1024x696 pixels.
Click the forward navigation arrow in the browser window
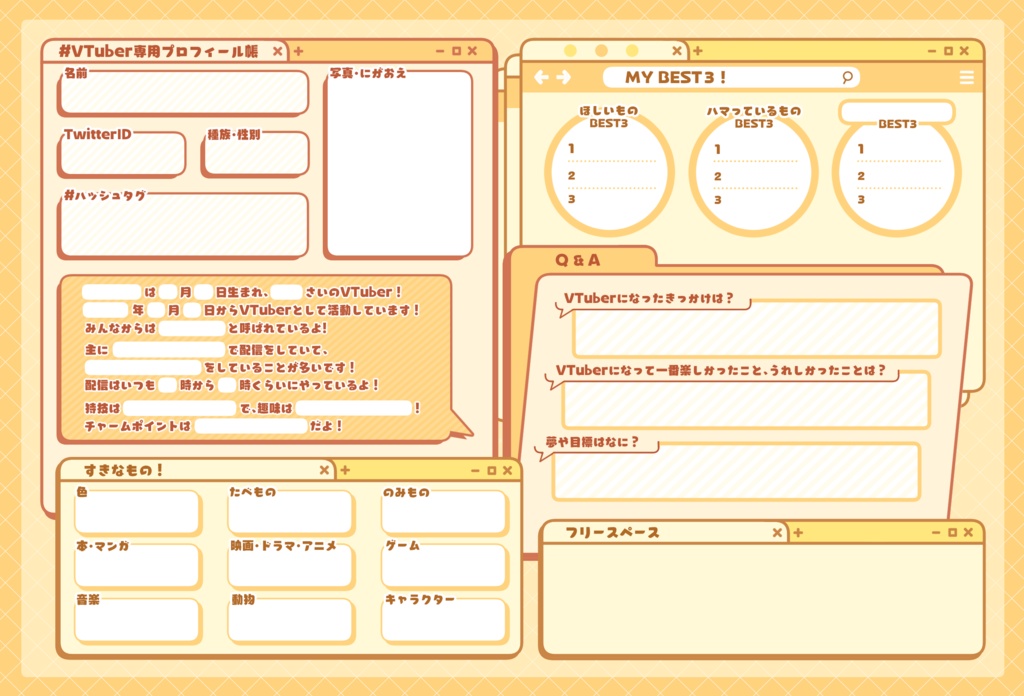click(564, 77)
